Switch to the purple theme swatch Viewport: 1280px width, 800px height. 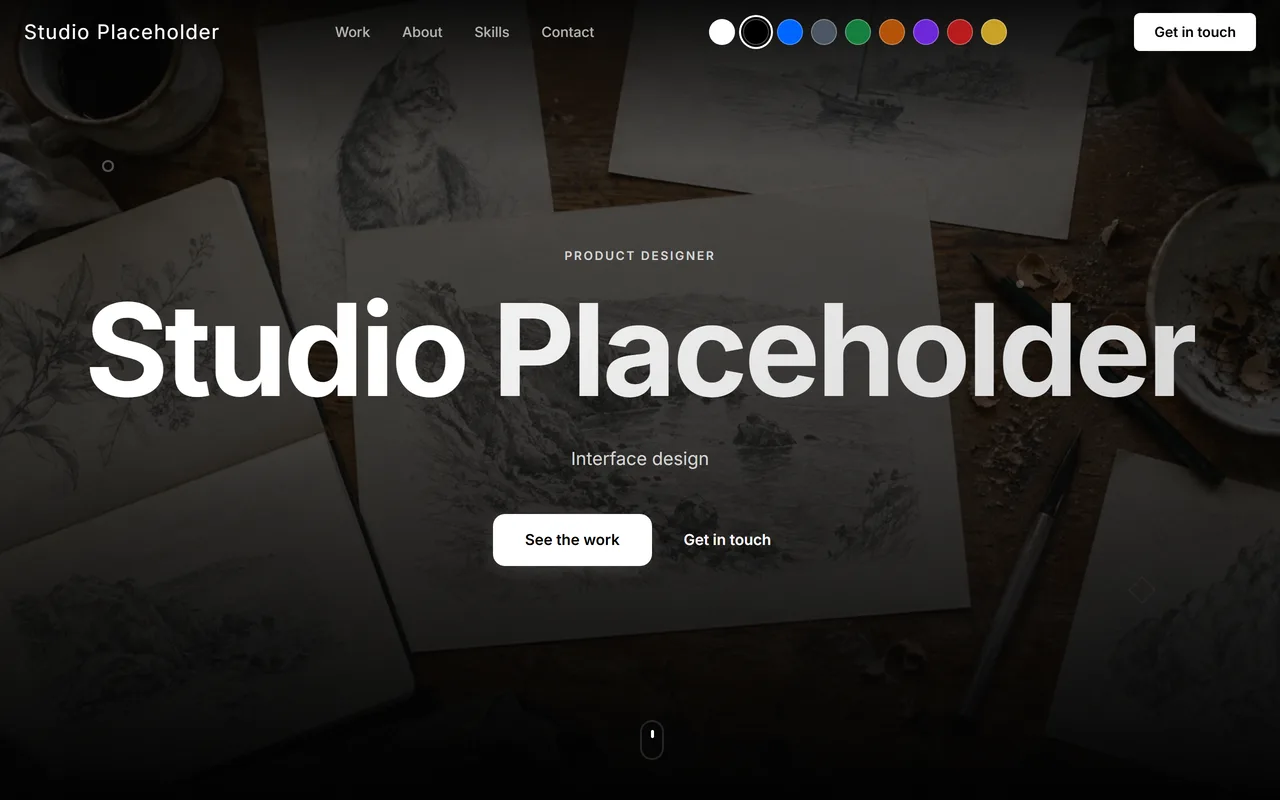(x=926, y=32)
